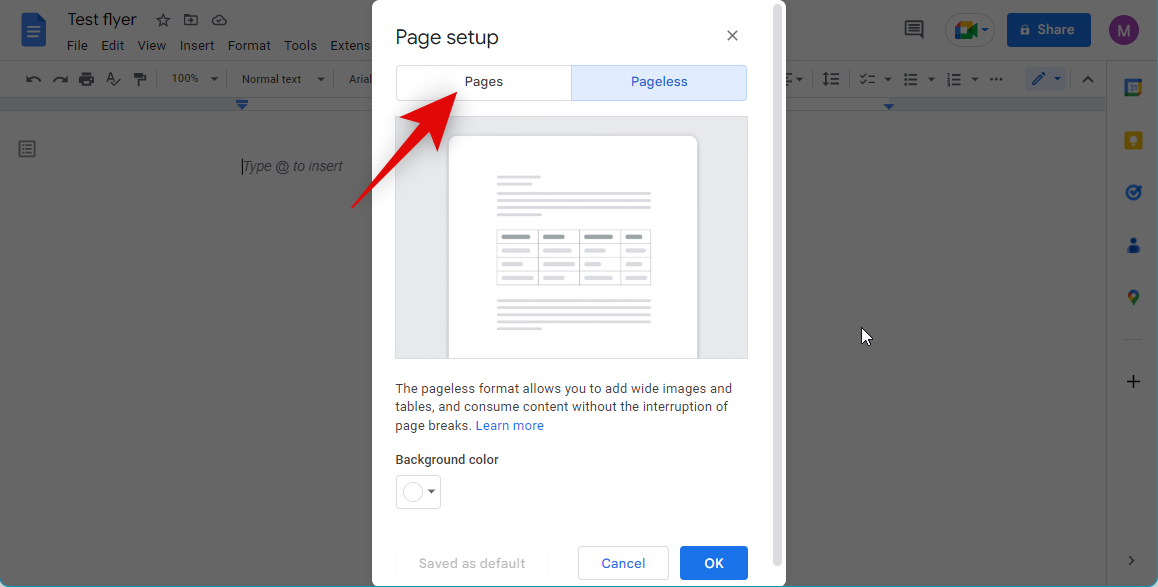The width and height of the screenshot is (1158, 587).
Task: Show the document outline icon
Action: [27, 149]
